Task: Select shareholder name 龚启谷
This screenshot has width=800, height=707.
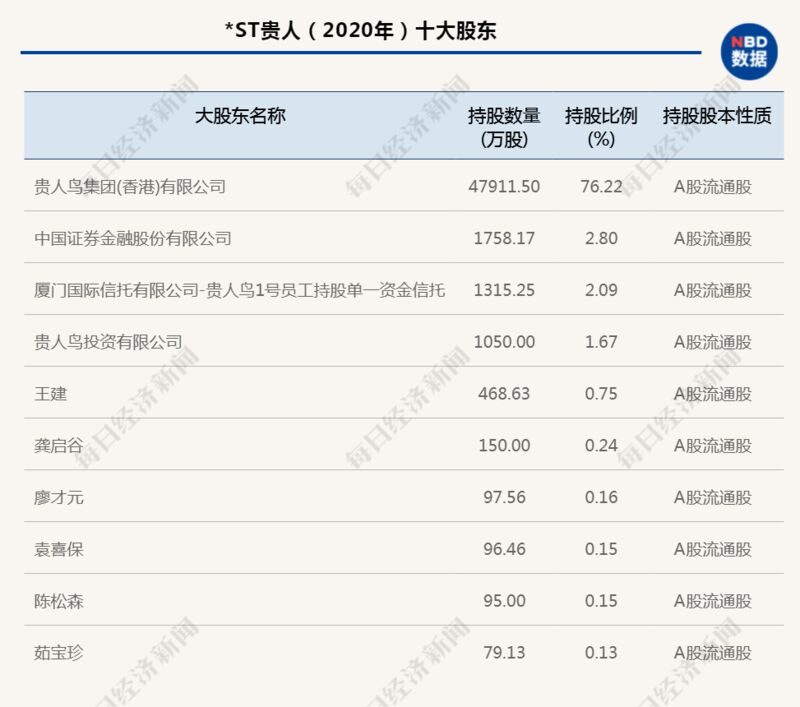Action: [59, 445]
